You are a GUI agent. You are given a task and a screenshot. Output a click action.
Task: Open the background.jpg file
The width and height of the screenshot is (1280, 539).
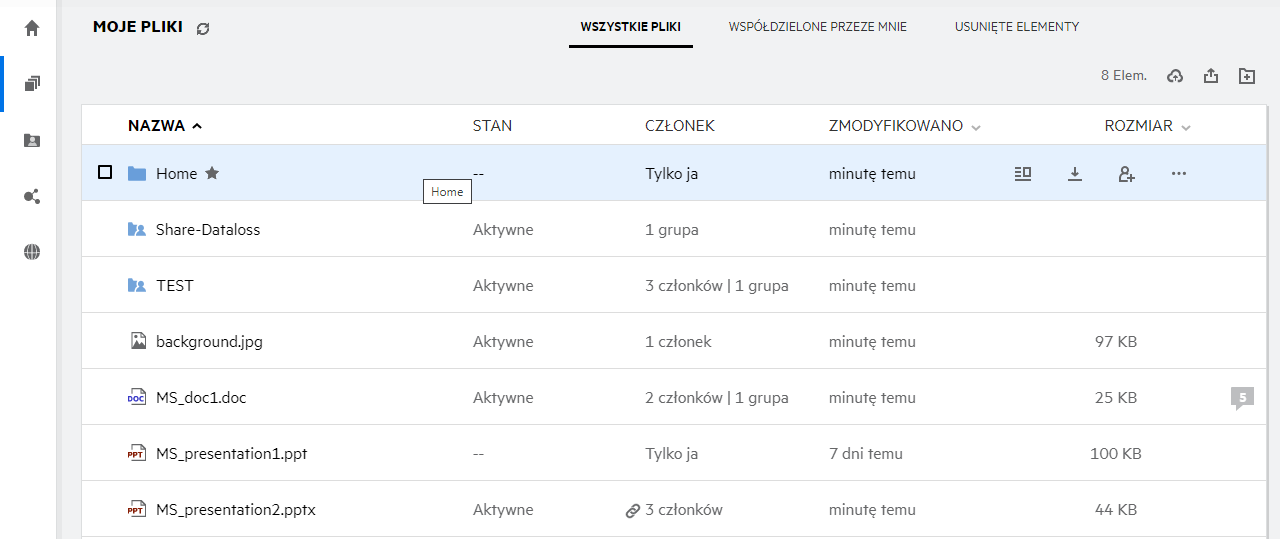(x=209, y=342)
